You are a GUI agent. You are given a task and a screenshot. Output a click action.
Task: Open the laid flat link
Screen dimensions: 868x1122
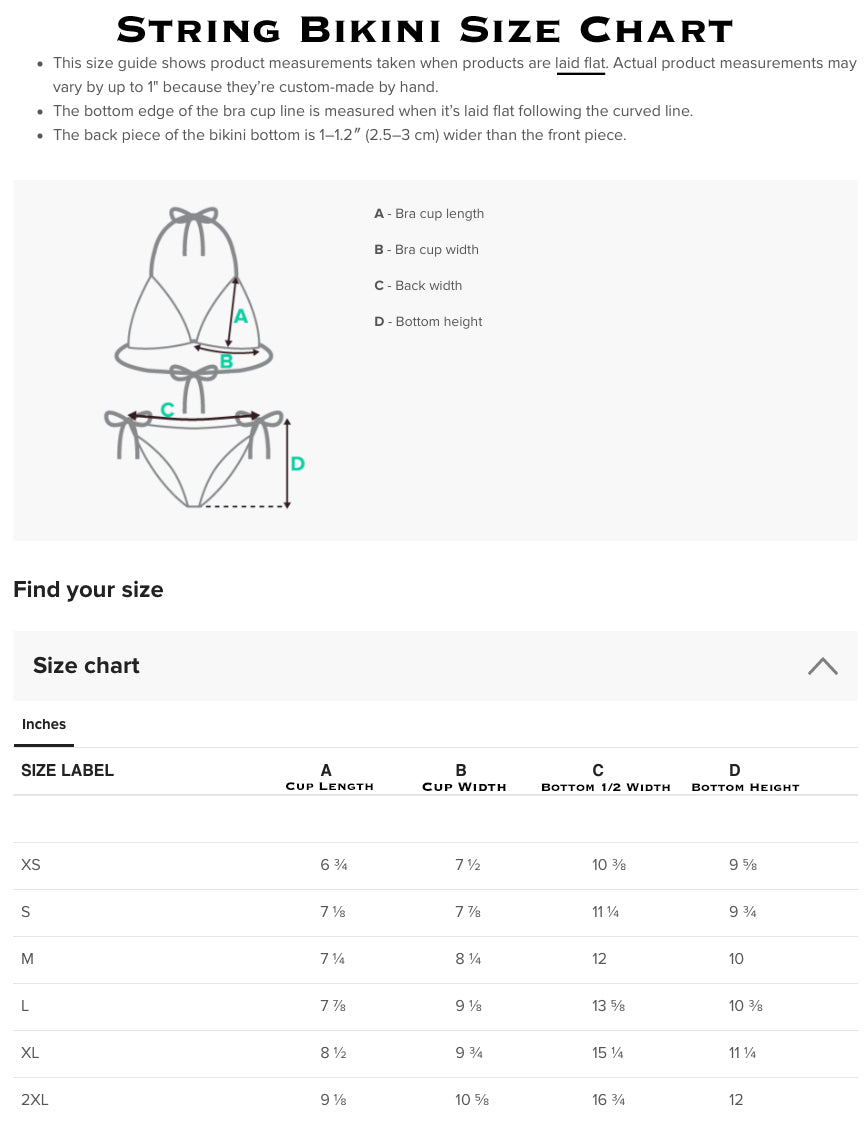tap(580, 63)
